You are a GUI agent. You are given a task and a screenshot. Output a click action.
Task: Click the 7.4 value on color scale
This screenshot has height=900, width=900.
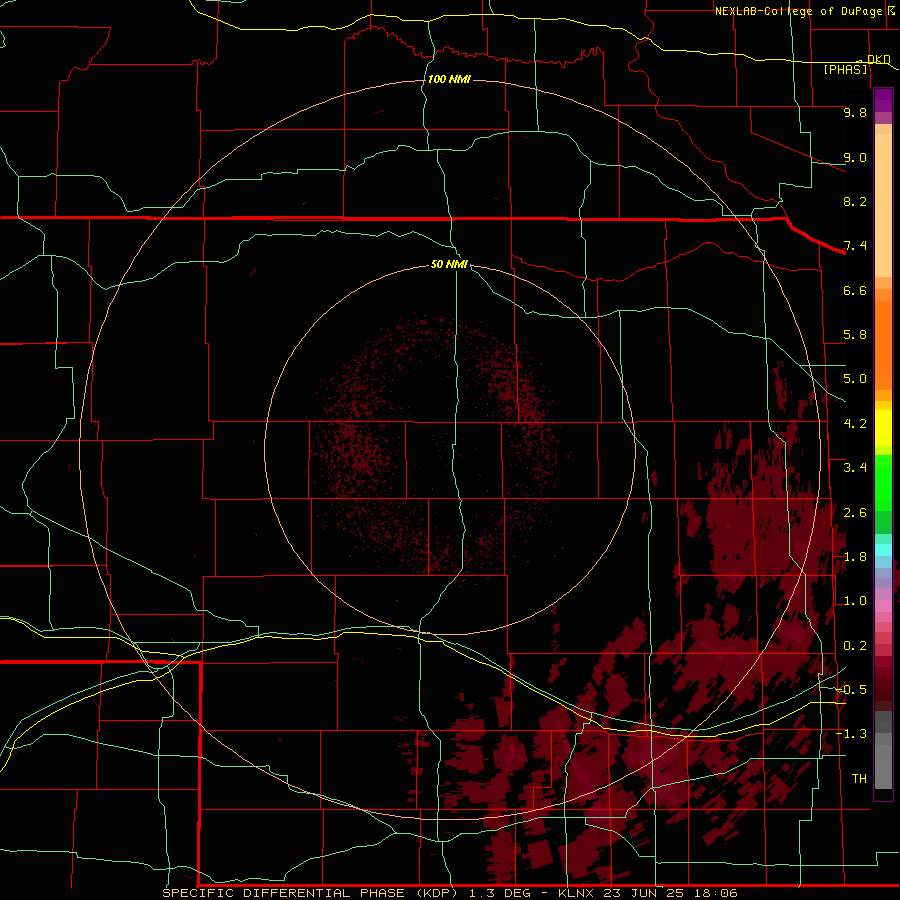coord(855,246)
